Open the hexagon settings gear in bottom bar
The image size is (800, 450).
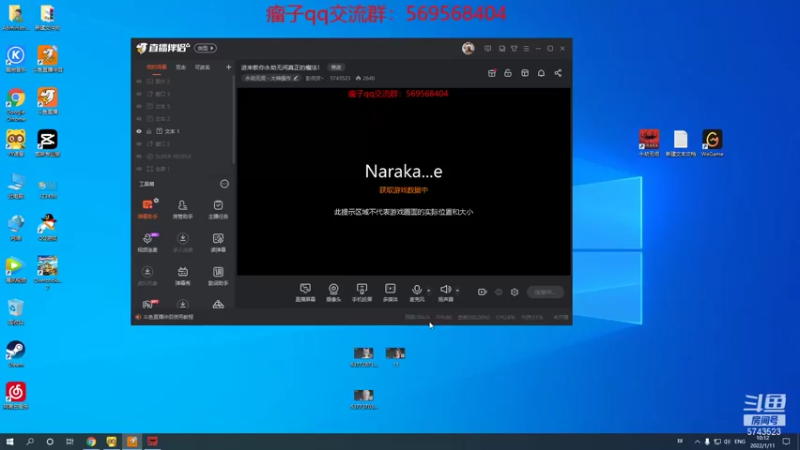[514, 292]
